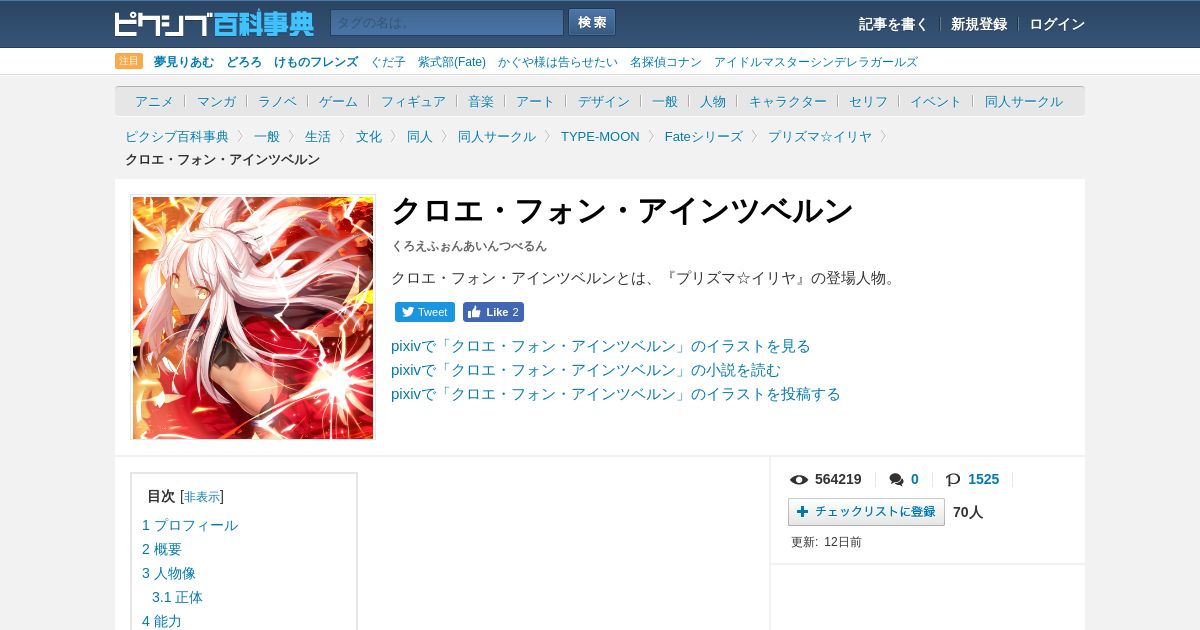Go to Fateシリーズ breadcrumb
1200x630 pixels.
(704, 136)
